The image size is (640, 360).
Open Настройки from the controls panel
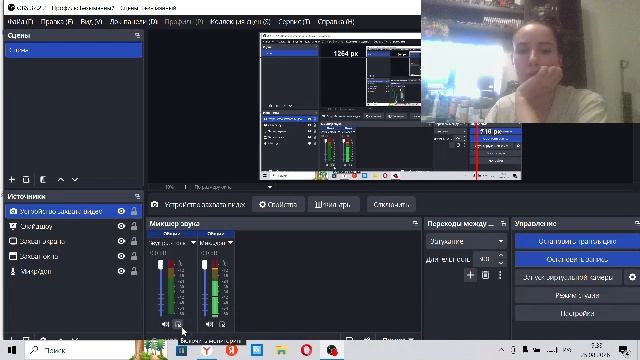click(577, 313)
